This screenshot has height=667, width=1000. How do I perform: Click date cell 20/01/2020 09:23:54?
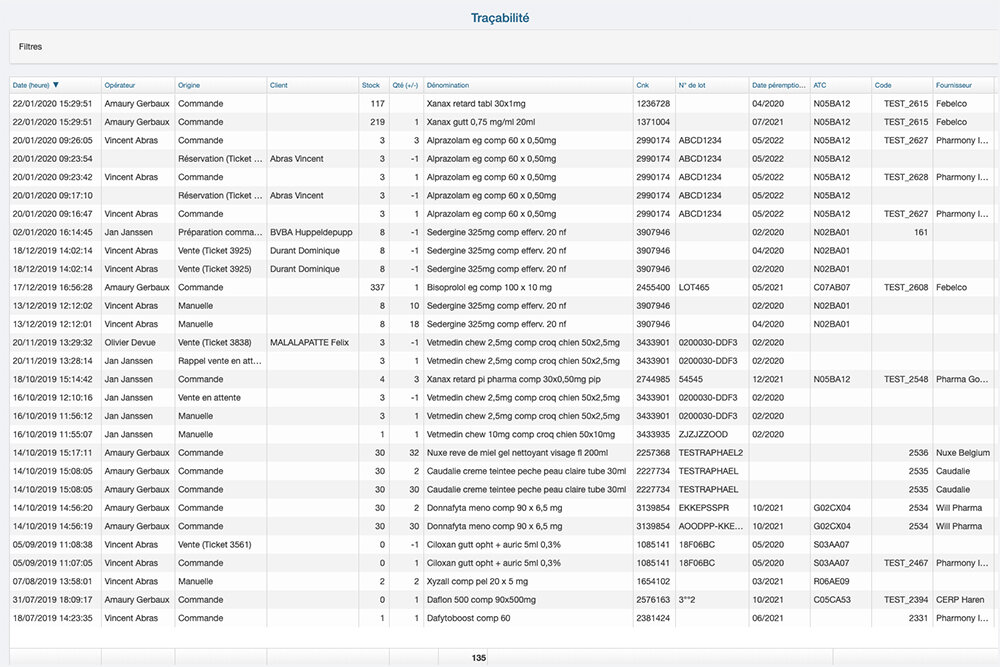click(52, 159)
